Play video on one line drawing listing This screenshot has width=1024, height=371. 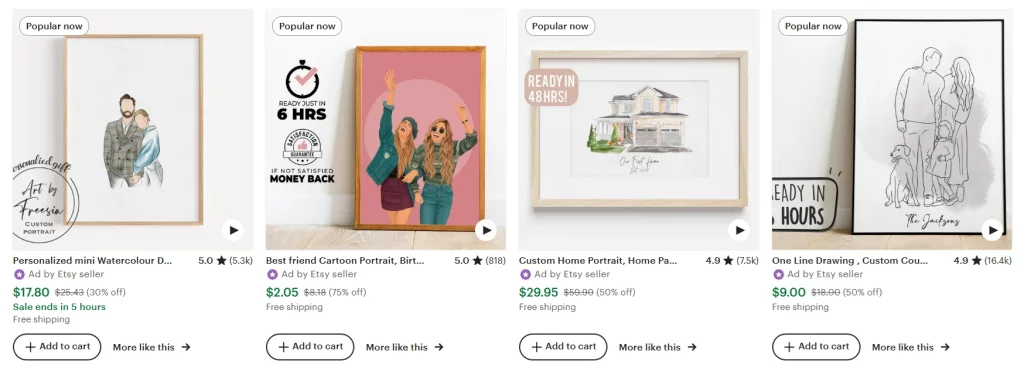coord(992,230)
